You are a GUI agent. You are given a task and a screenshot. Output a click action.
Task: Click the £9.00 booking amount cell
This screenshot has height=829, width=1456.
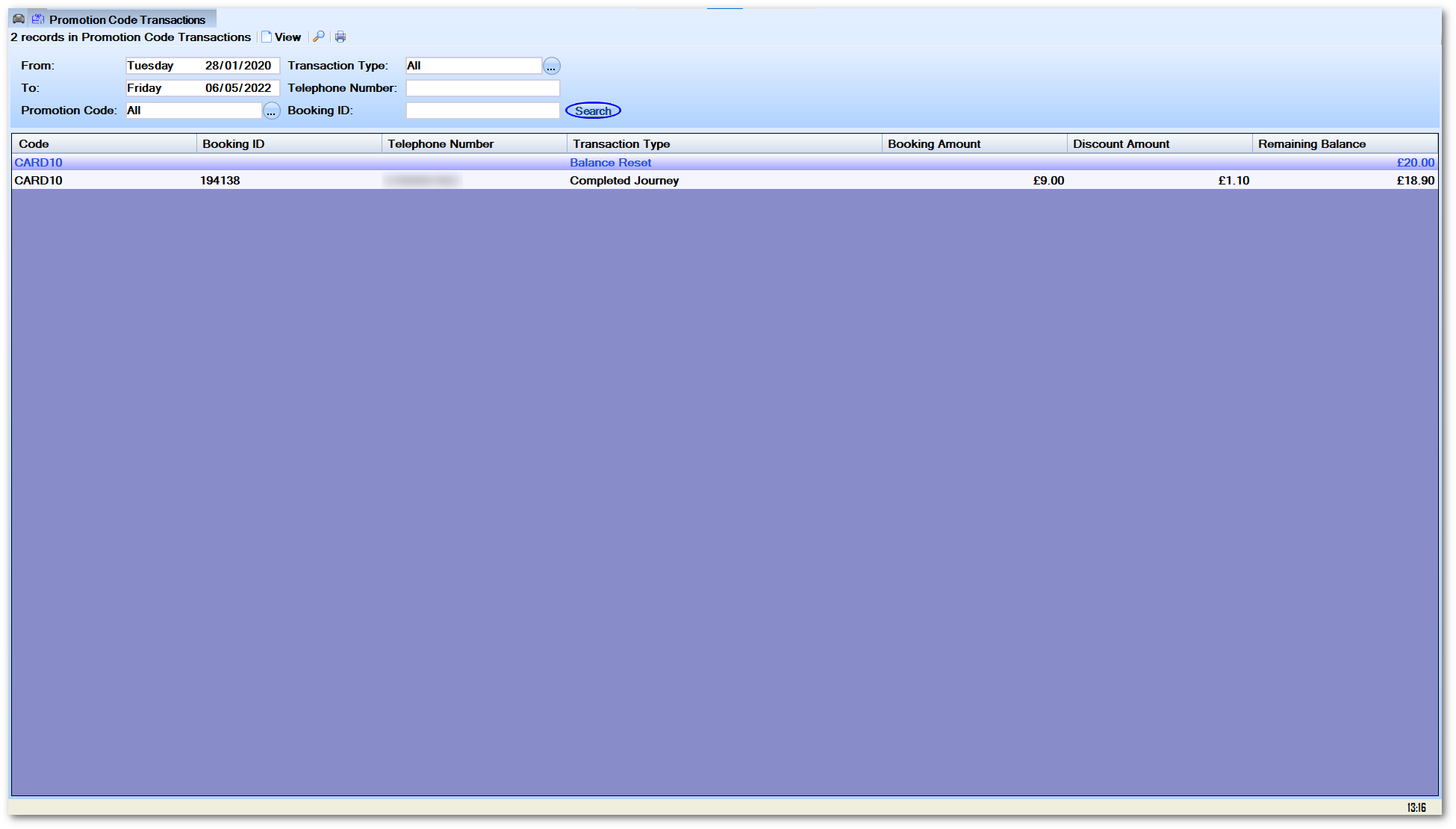point(1048,181)
